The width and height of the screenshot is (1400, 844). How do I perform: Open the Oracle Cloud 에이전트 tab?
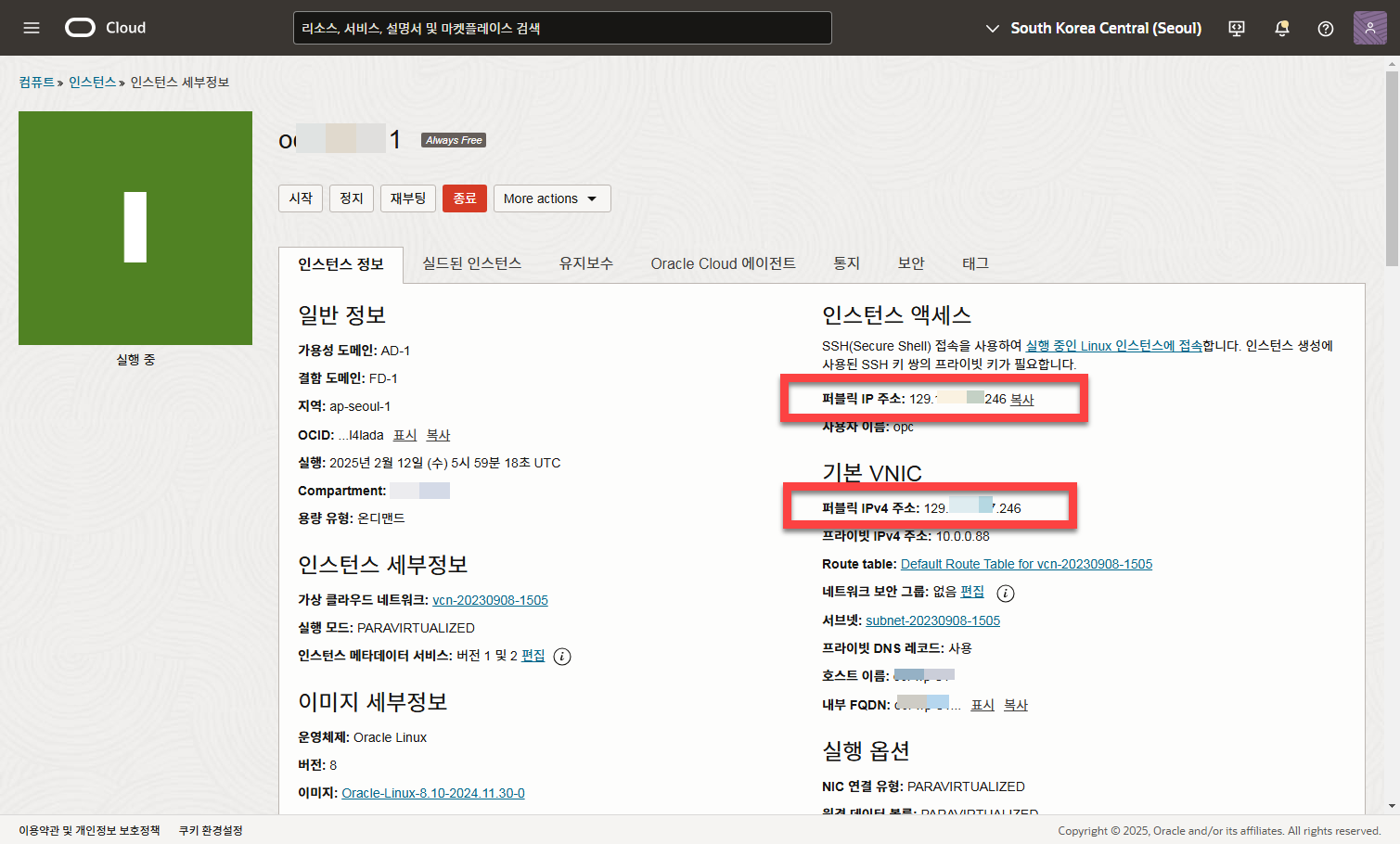coord(723,263)
